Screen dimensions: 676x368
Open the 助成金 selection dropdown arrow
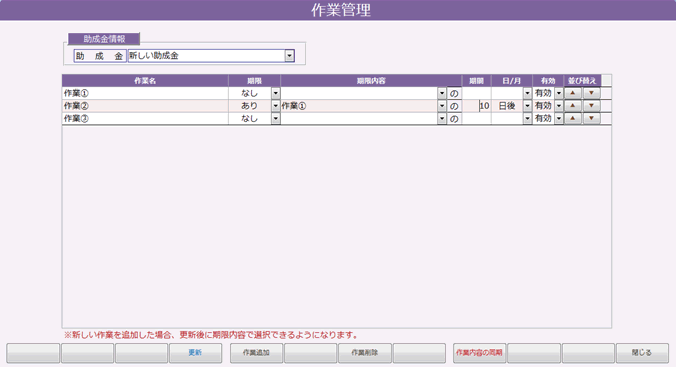click(x=289, y=56)
